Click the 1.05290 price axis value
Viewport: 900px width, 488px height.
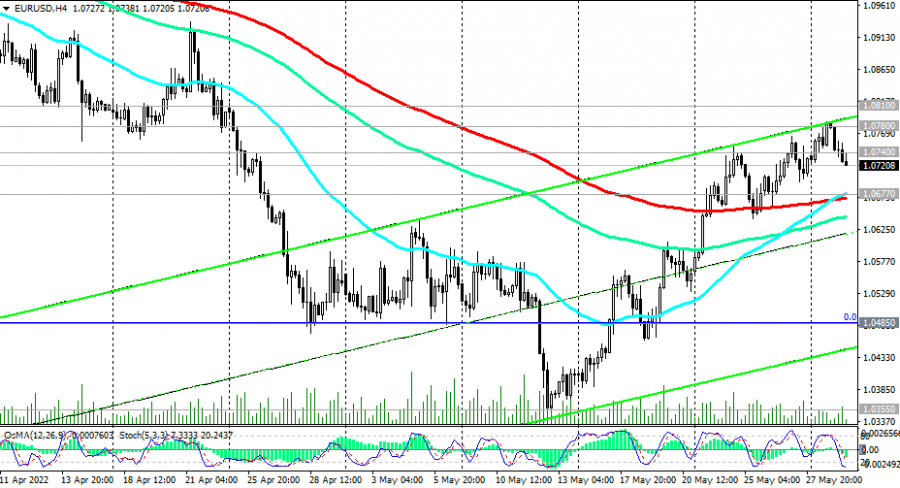[879, 294]
